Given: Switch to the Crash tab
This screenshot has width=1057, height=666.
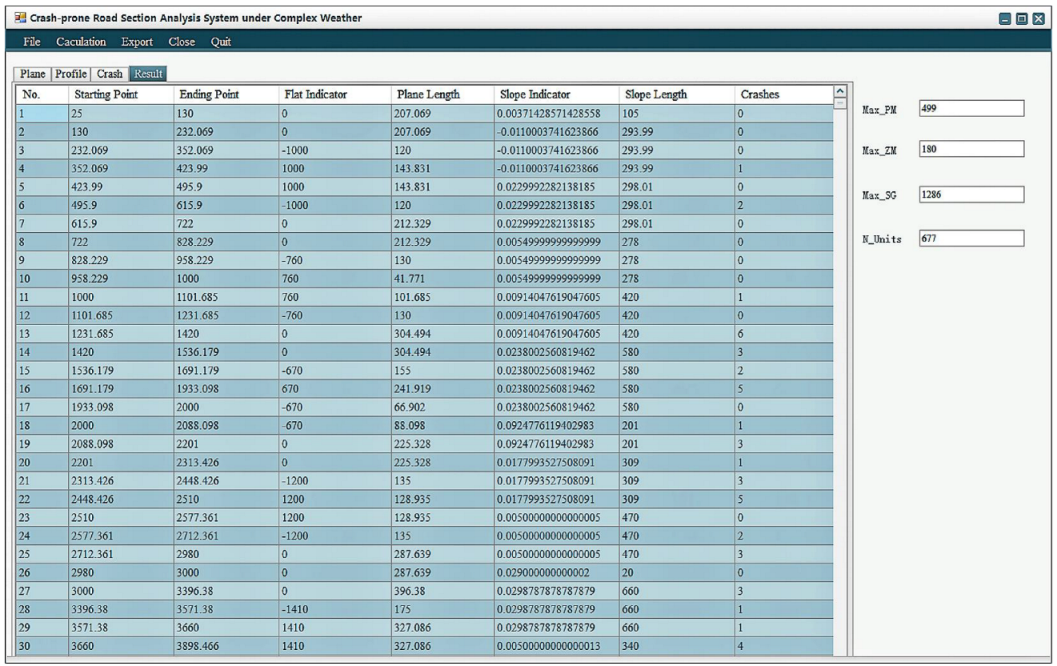Looking at the screenshot, I should 110,74.
